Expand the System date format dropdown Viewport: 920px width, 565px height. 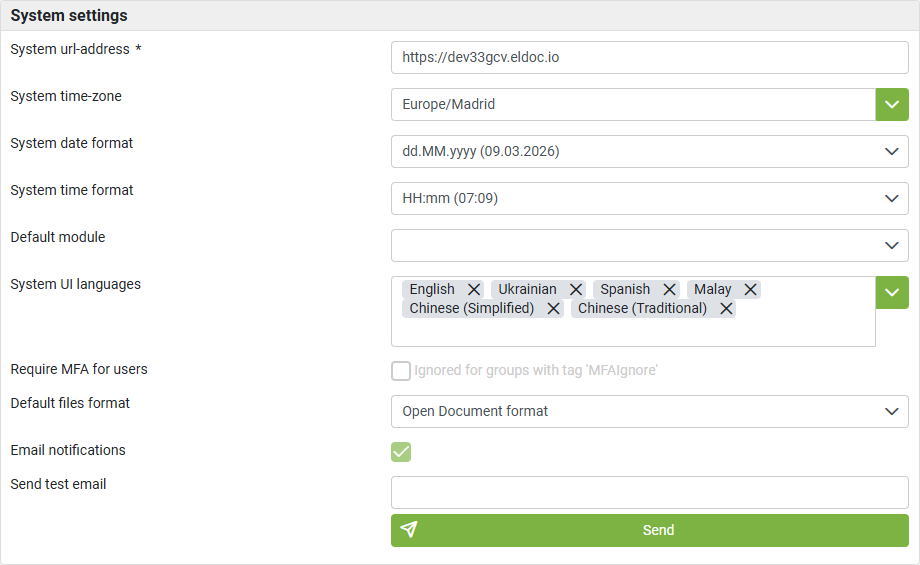(650, 151)
